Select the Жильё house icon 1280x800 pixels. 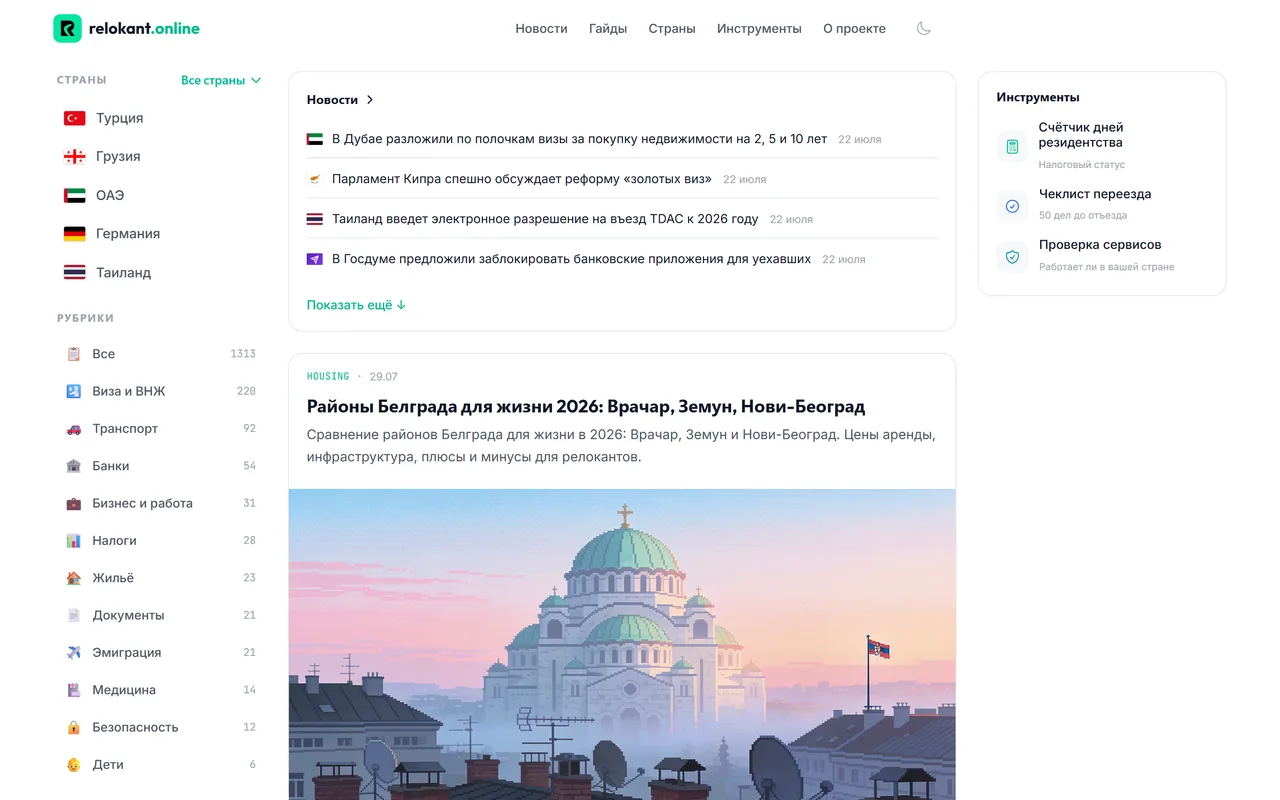(x=73, y=578)
